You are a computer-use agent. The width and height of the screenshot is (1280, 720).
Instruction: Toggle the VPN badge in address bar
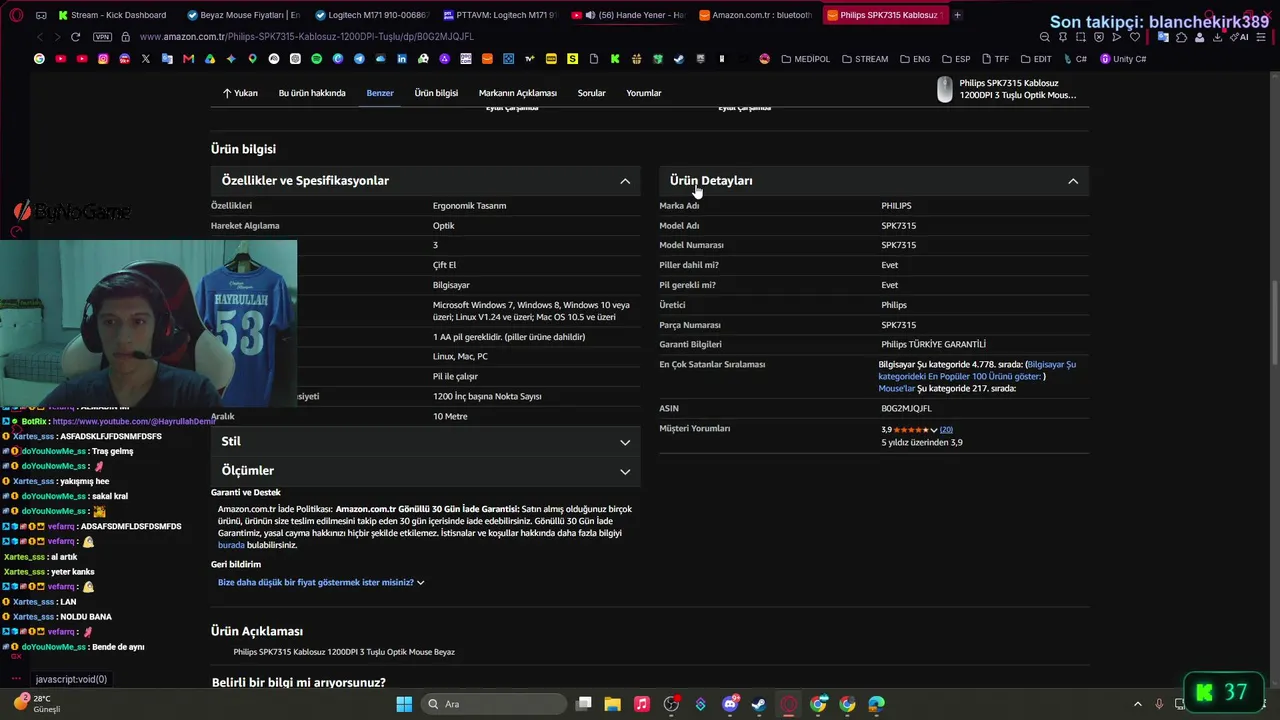[102, 37]
